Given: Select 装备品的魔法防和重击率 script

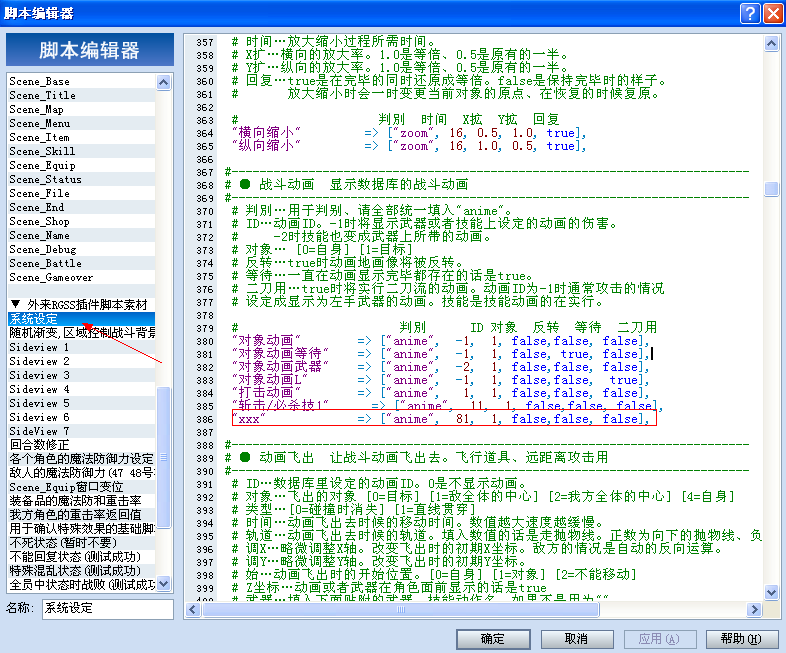Looking at the screenshot, I should point(82,501).
